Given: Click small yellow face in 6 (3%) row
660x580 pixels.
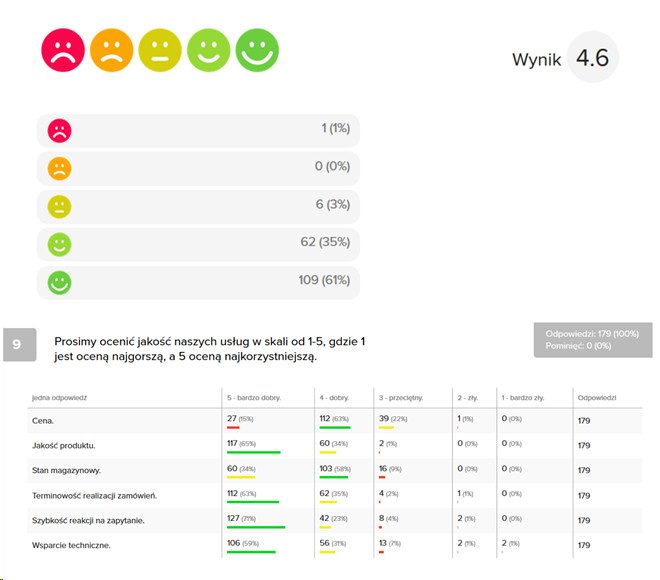Looking at the screenshot, I should 60,206.
